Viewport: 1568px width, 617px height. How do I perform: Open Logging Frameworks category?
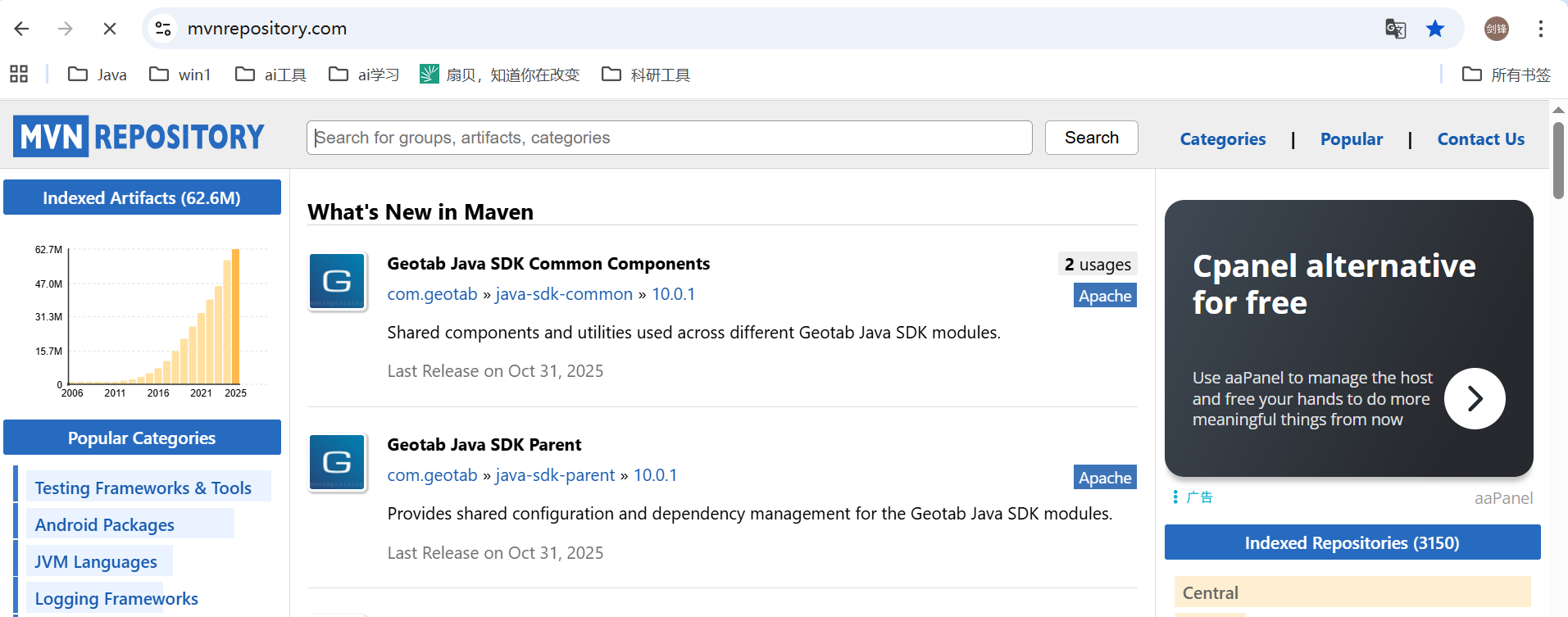116,599
